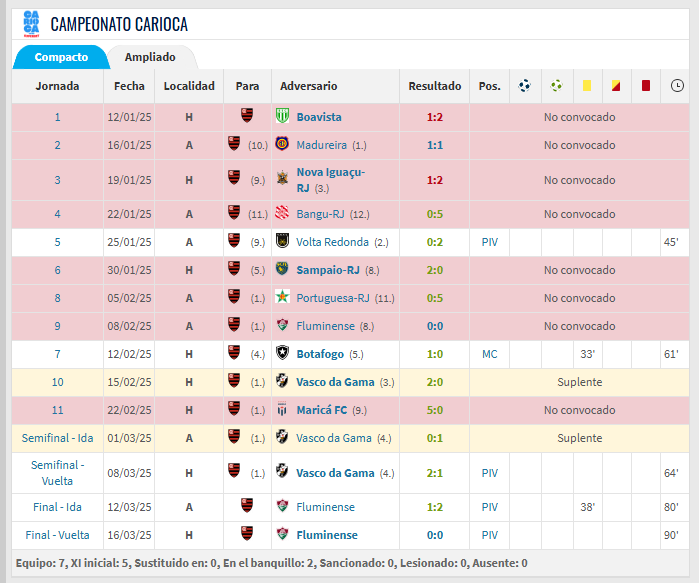Click the 90' minutes played value
The image size is (699, 583).
tap(671, 535)
